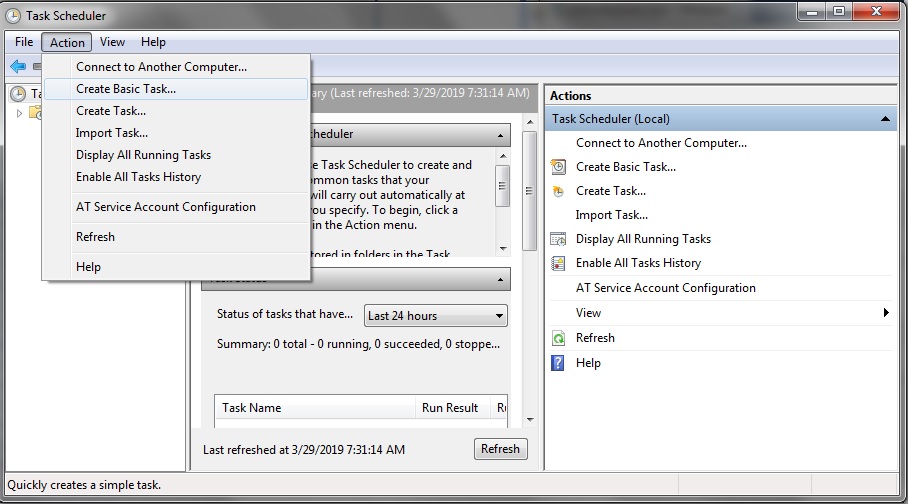Choose Refresh in the Action menu
The width and height of the screenshot is (908, 504).
[176, 237]
